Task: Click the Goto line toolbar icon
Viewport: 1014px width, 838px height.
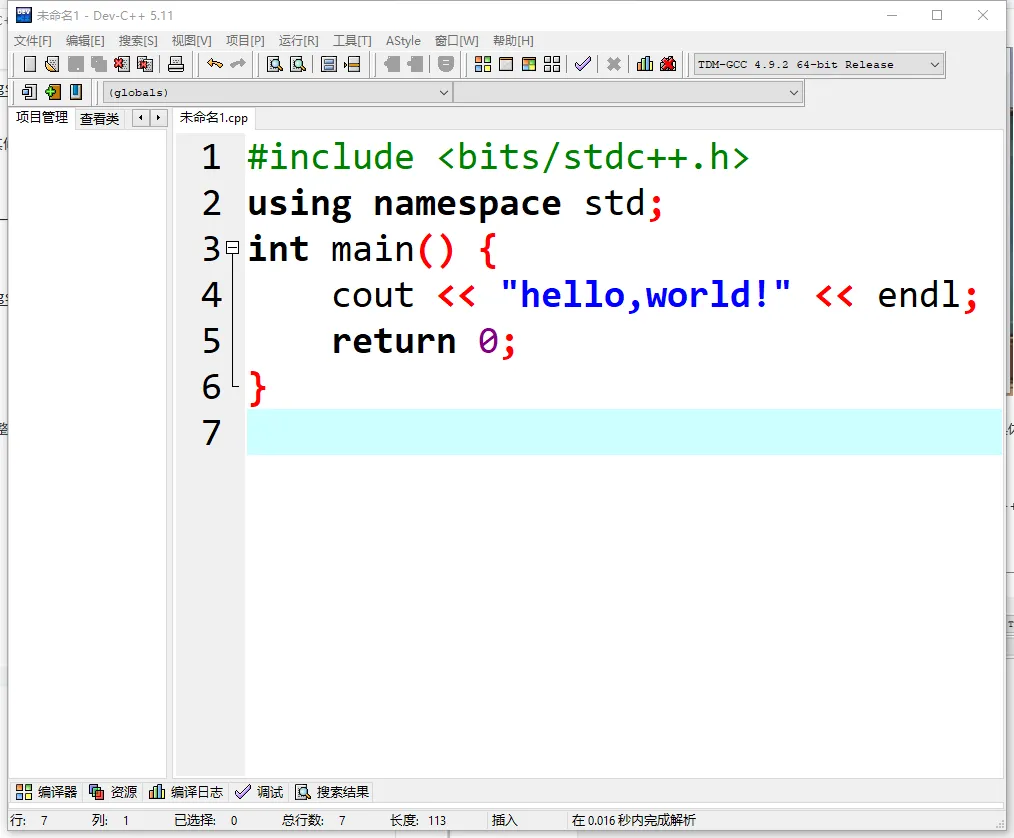Action: point(352,64)
